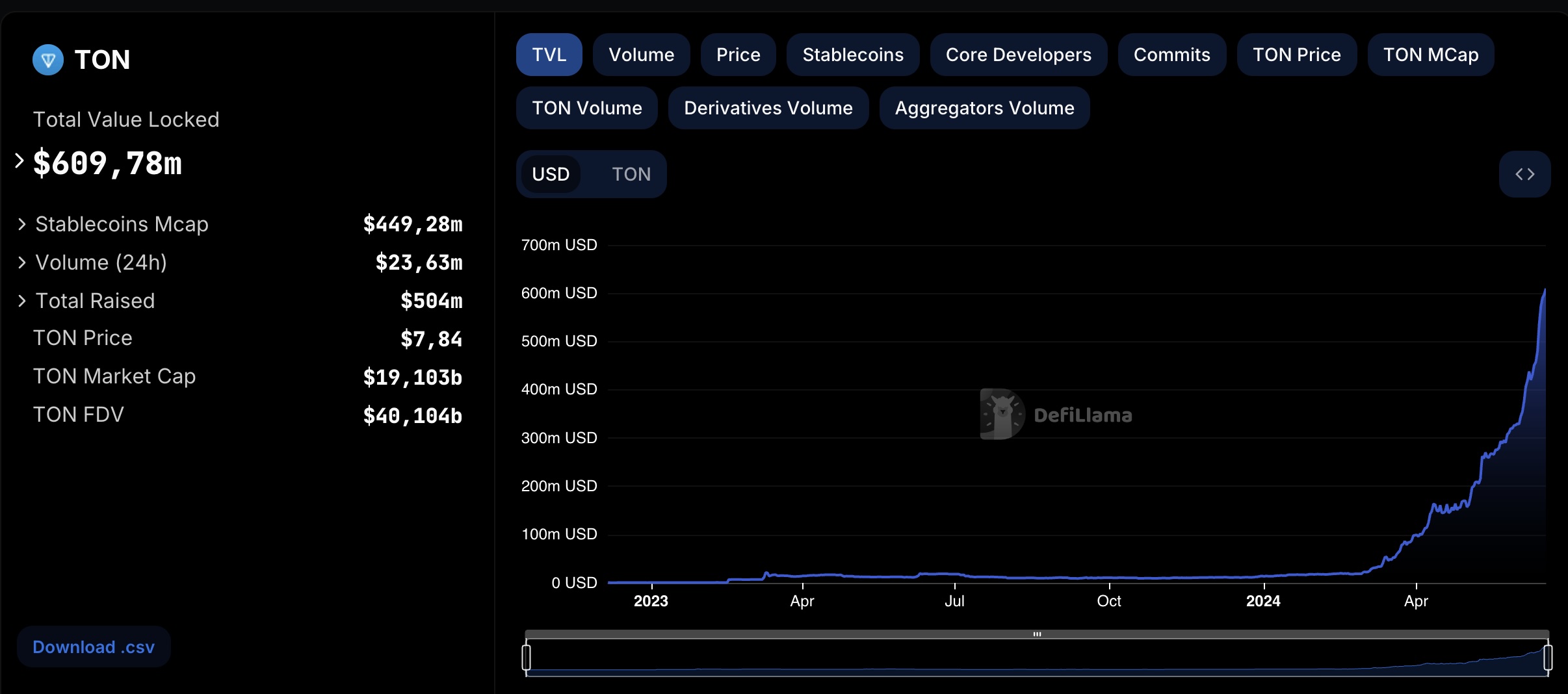
Task: Select USD denomination toggle
Action: pos(551,174)
